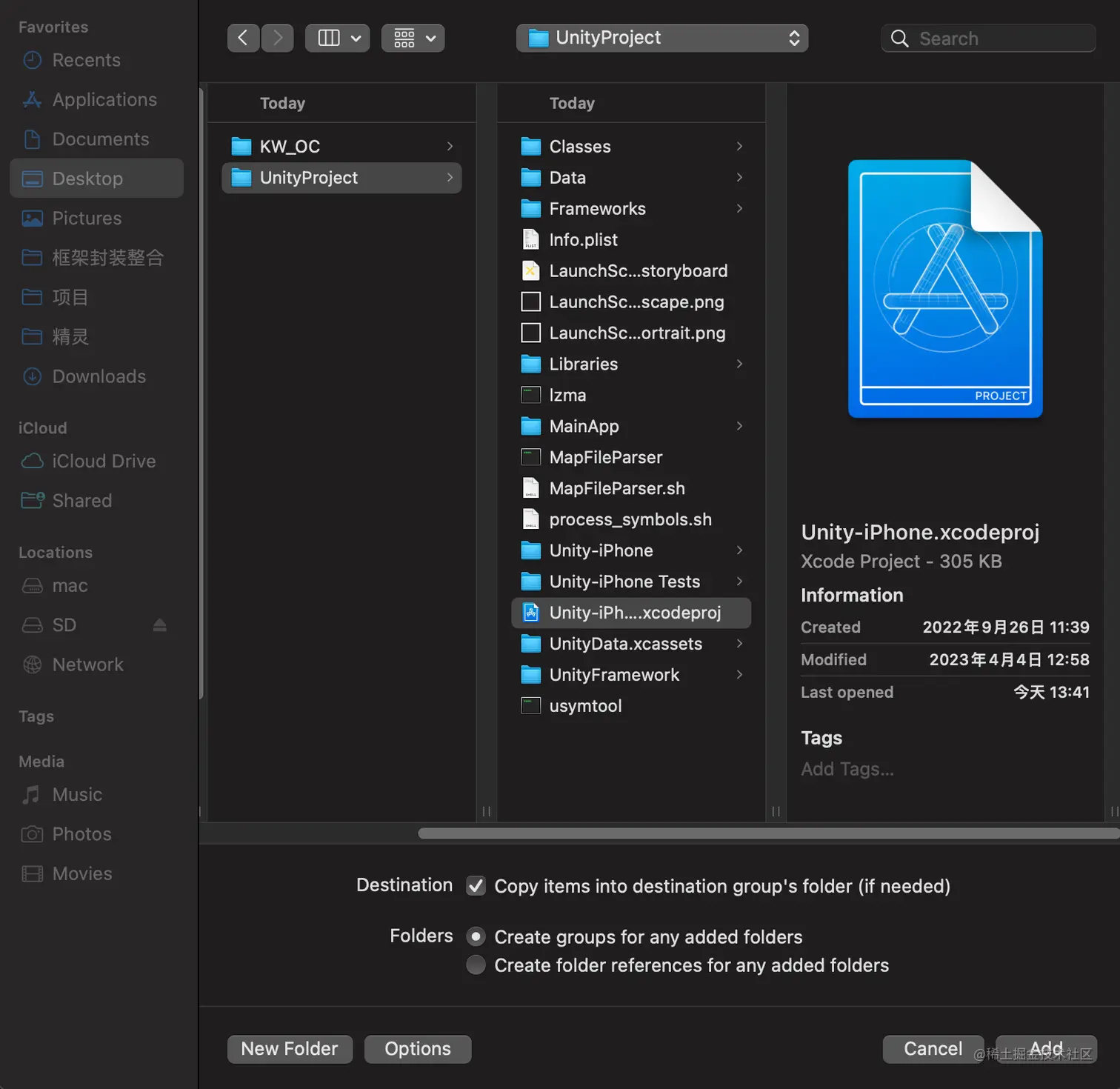Go back with the left arrow button
The image size is (1120, 1089).
(x=243, y=38)
